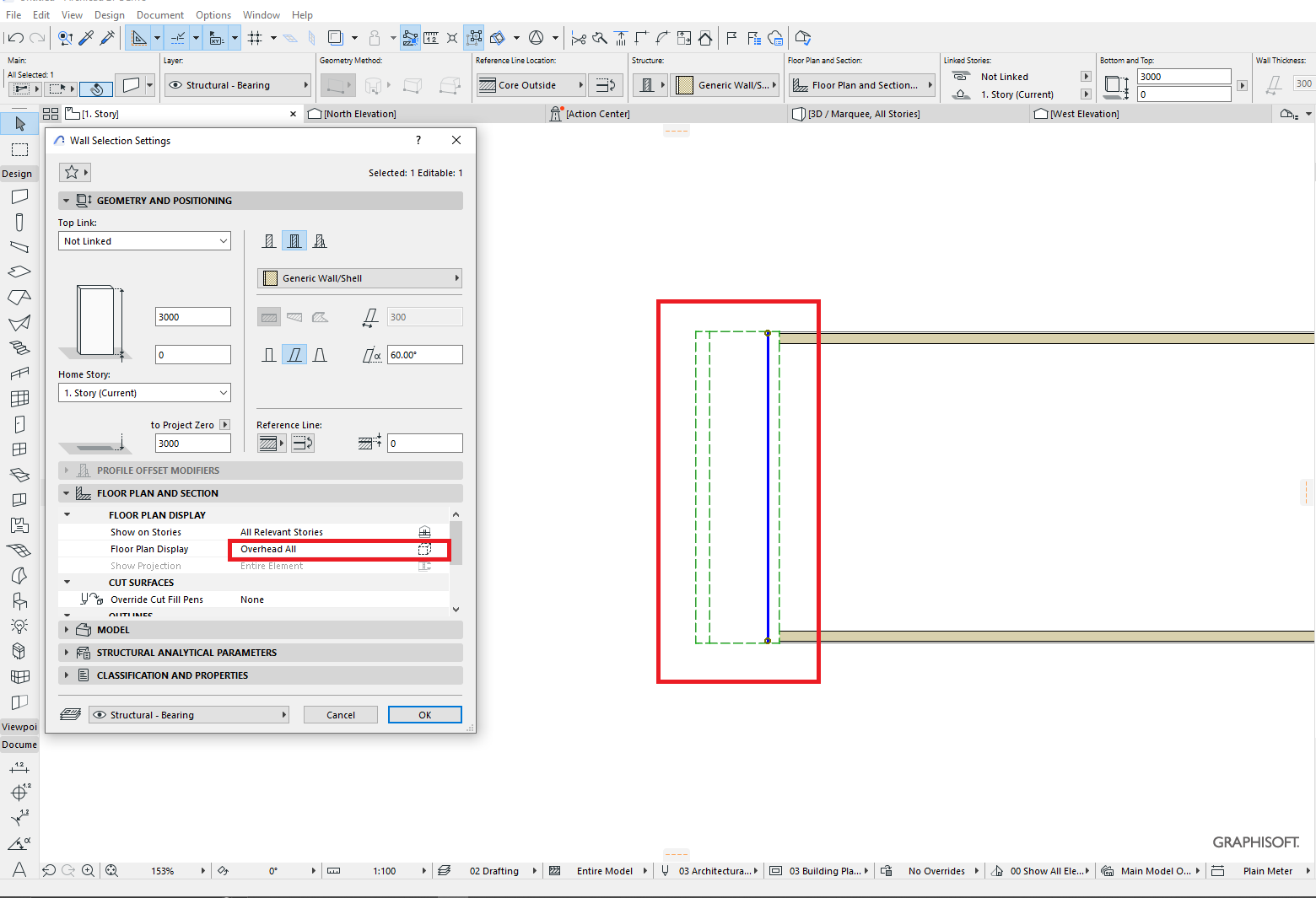Inject parameters using the syringe icon
This screenshot has height=898, width=1316.
(x=105, y=37)
